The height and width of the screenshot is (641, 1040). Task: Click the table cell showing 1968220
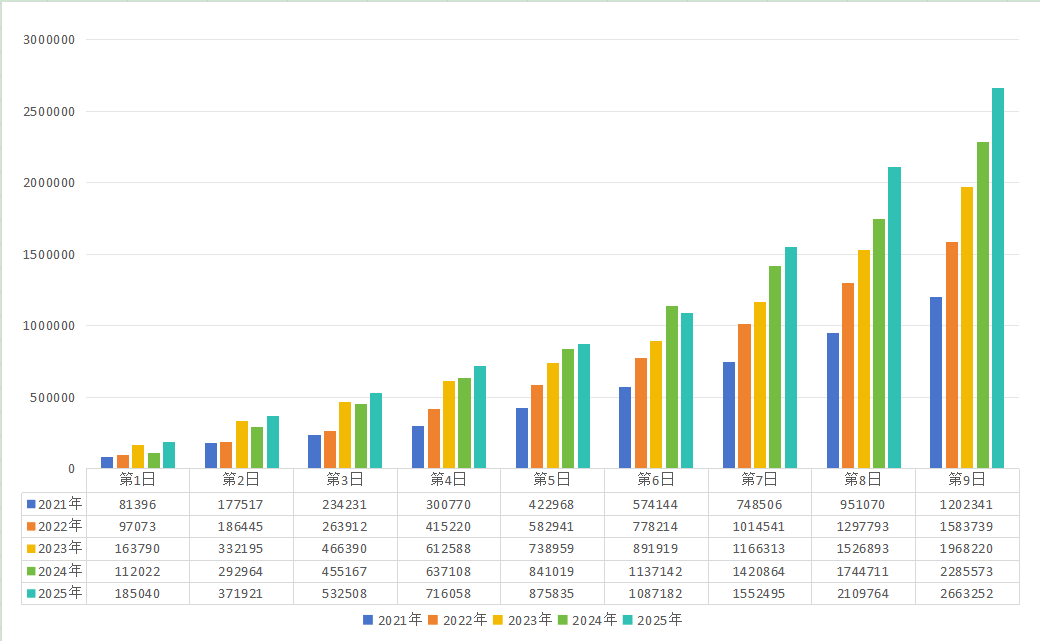pyautogui.click(x=966, y=549)
